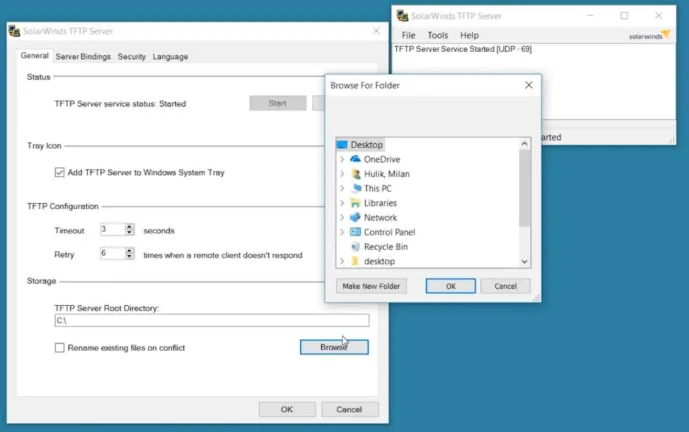Viewport: 689px width, 432px height.
Task: Click the settings dialog title bar icon
Action: 15,31
